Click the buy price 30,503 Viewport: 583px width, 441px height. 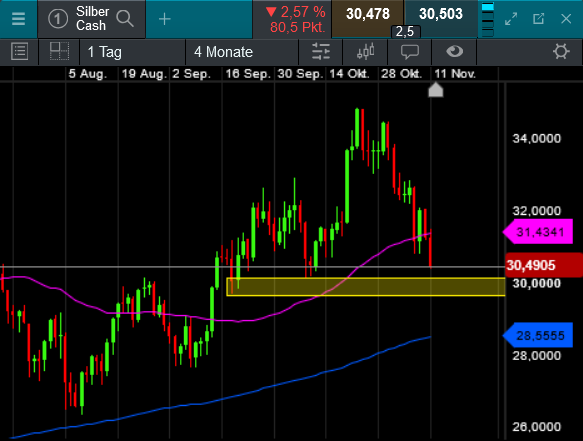point(441,15)
